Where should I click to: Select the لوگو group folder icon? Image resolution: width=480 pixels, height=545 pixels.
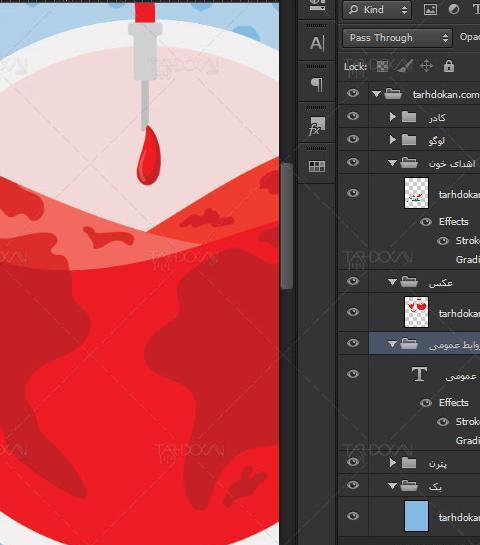click(409, 140)
